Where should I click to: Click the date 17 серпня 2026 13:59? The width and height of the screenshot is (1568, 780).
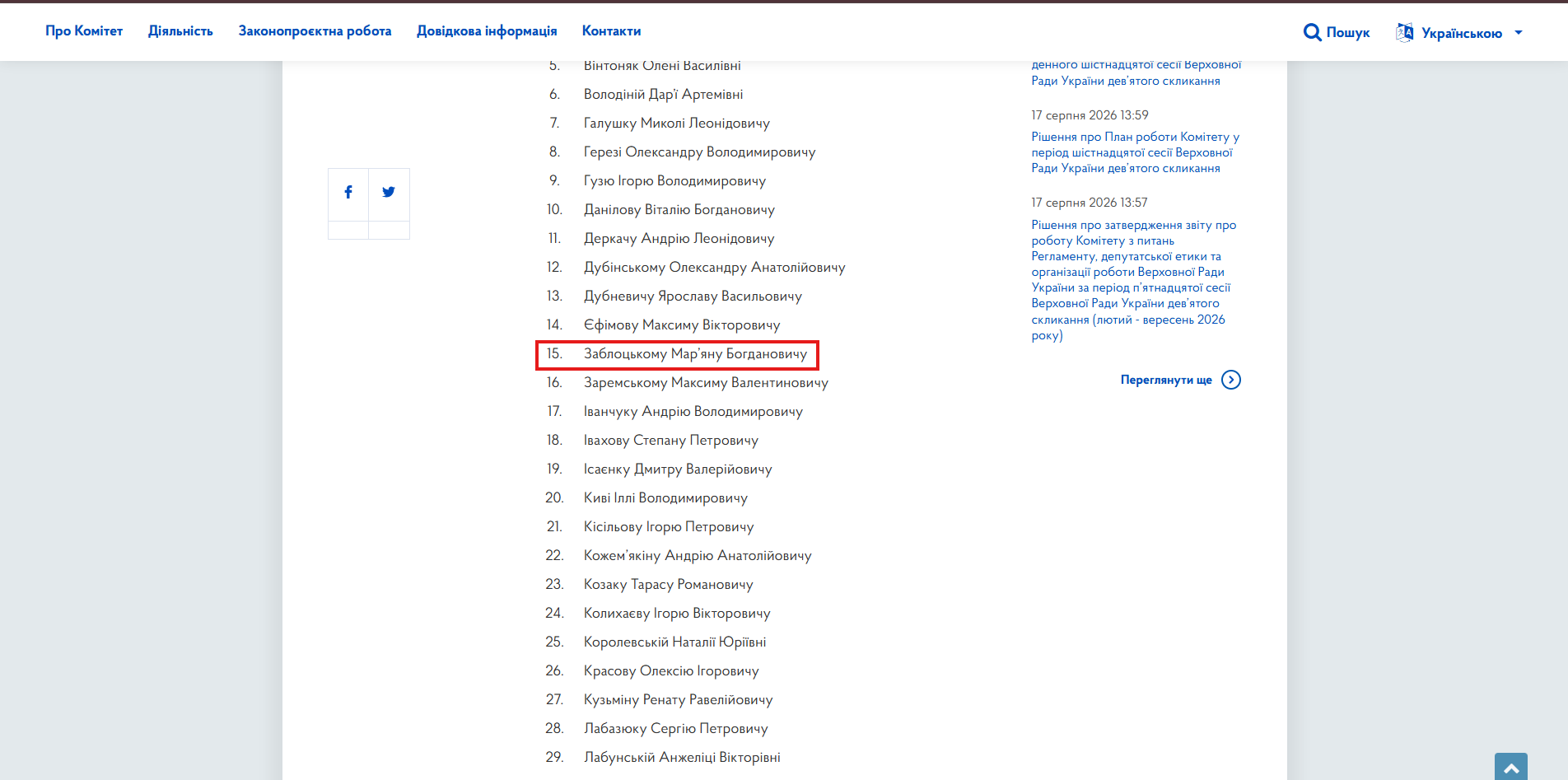(x=1090, y=115)
